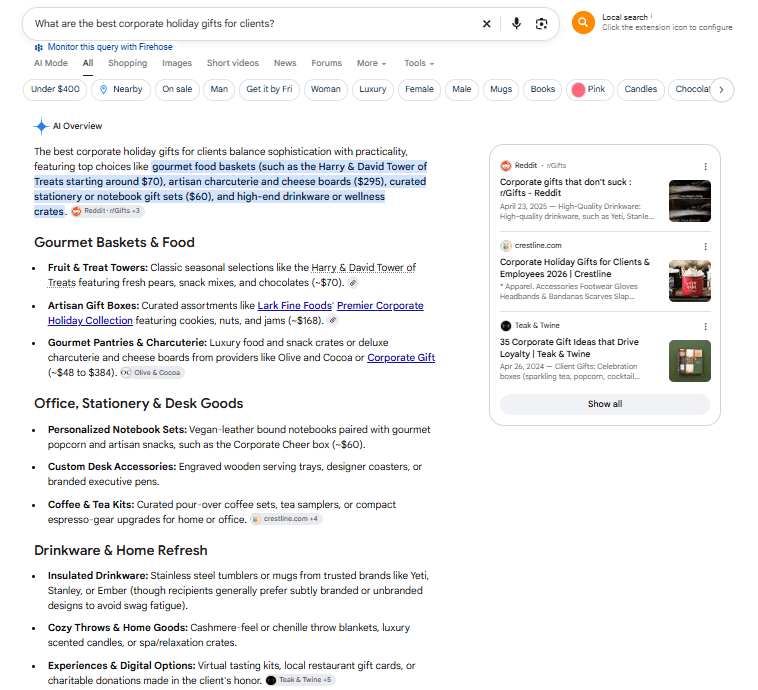Click the Crestline red mug thumbnail
Image resolution: width=758 pixels, height=690 pixels.
689,281
